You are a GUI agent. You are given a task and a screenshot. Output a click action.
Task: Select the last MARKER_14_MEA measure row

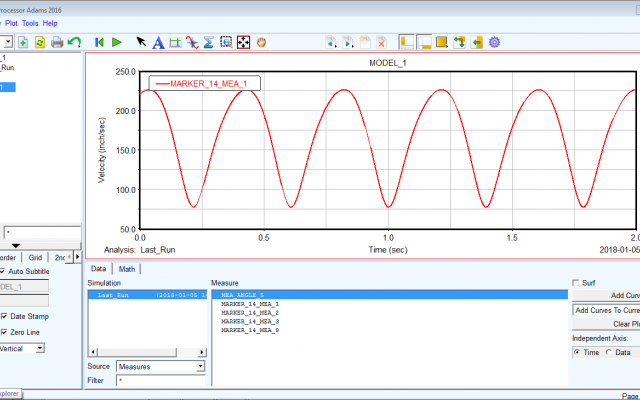coord(250,330)
